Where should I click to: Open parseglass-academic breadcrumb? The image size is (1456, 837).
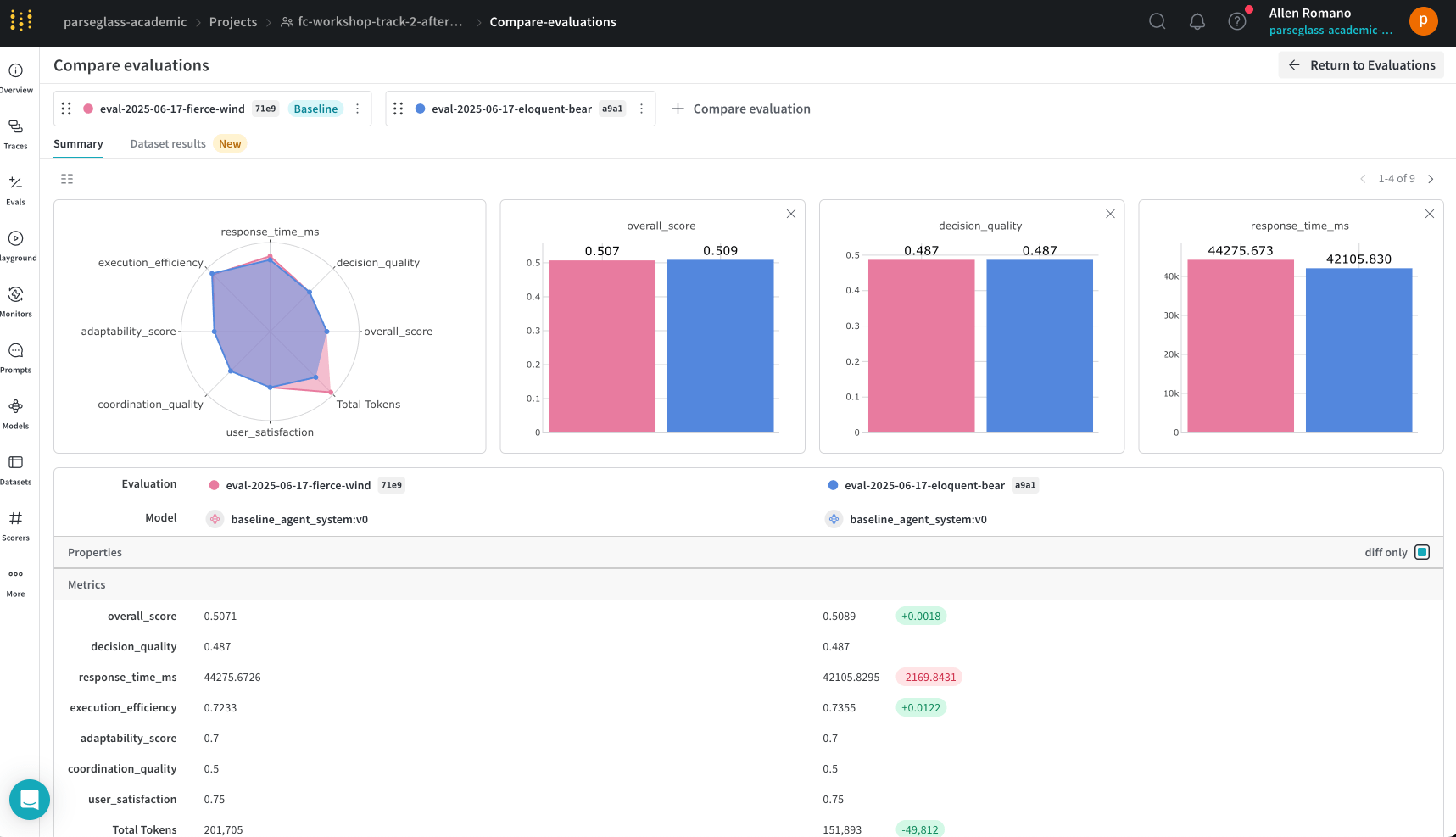(x=125, y=22)
